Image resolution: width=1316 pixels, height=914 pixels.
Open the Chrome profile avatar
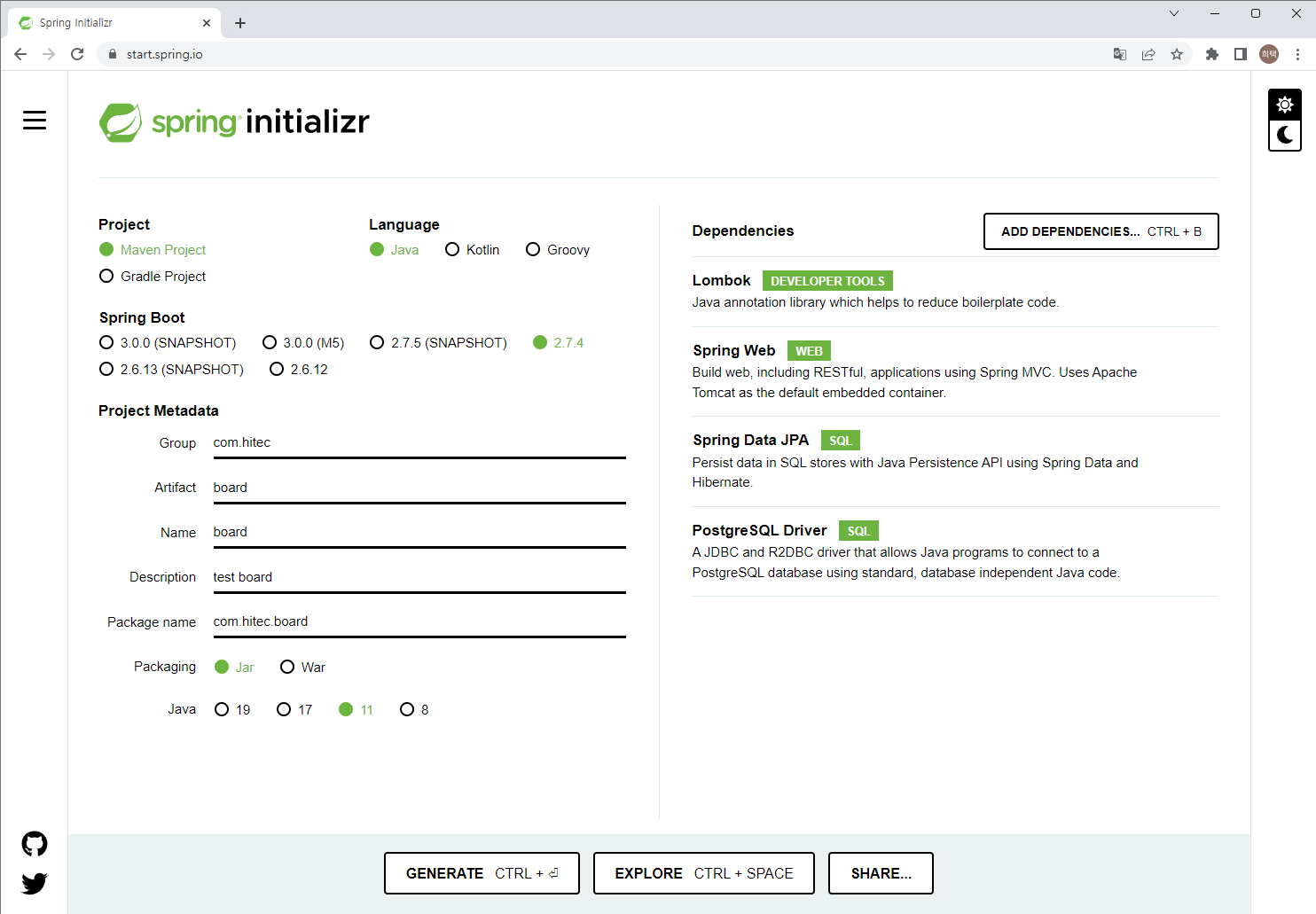pos(1269,54)
